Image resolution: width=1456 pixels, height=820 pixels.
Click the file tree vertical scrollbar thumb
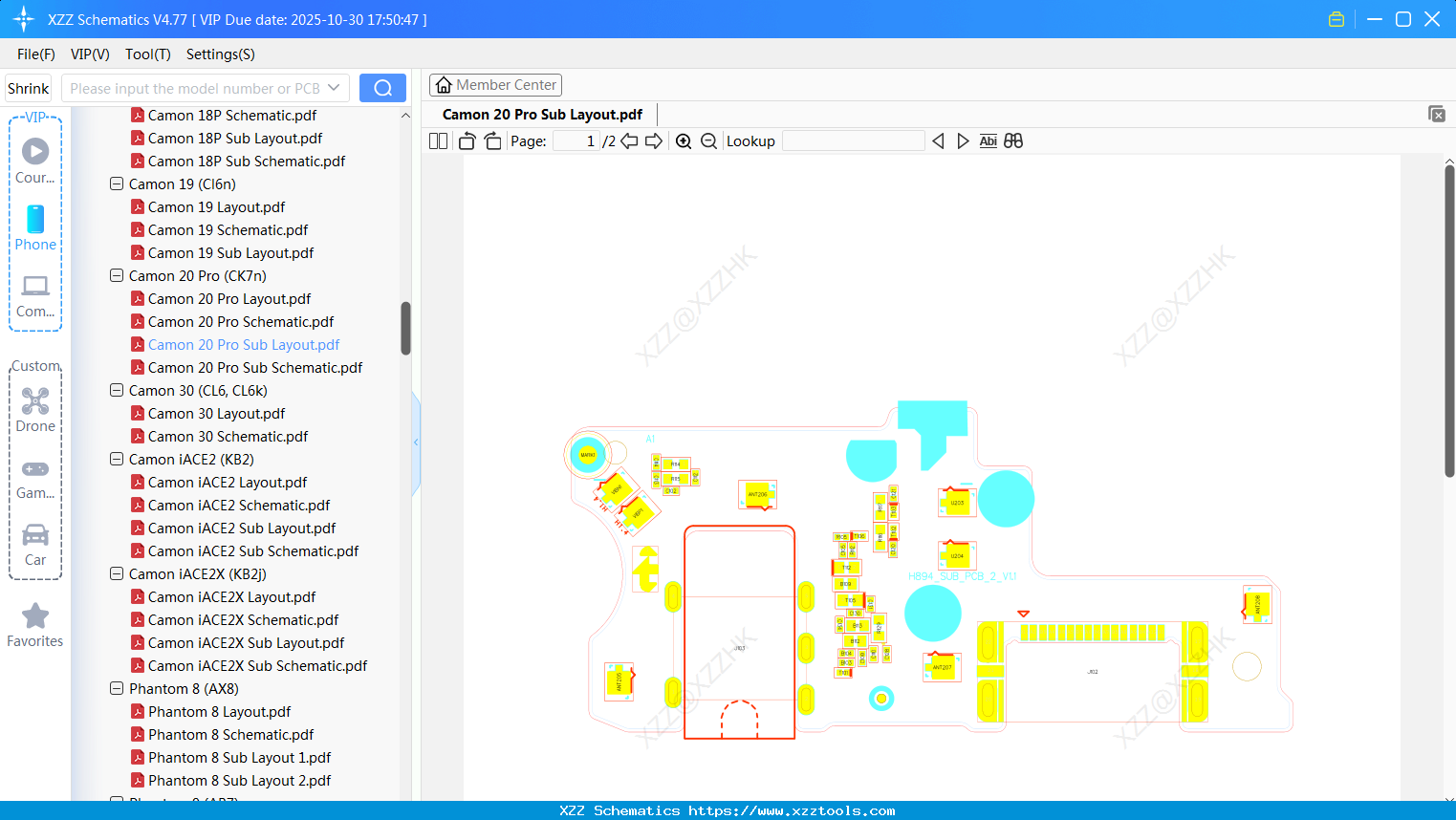coord(405,329)
